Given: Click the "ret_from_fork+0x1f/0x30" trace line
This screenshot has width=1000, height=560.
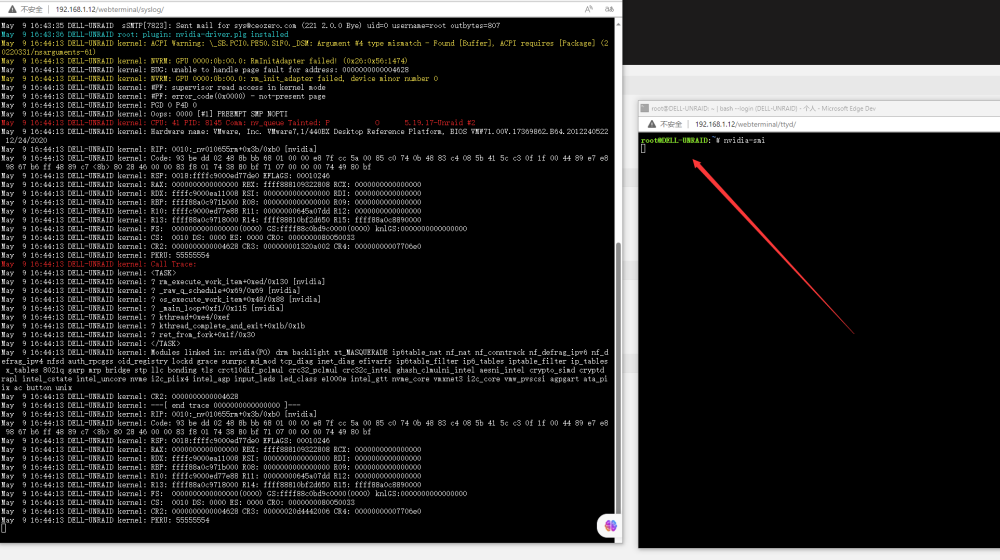Looking at the screenshot, I should point(128,335).
